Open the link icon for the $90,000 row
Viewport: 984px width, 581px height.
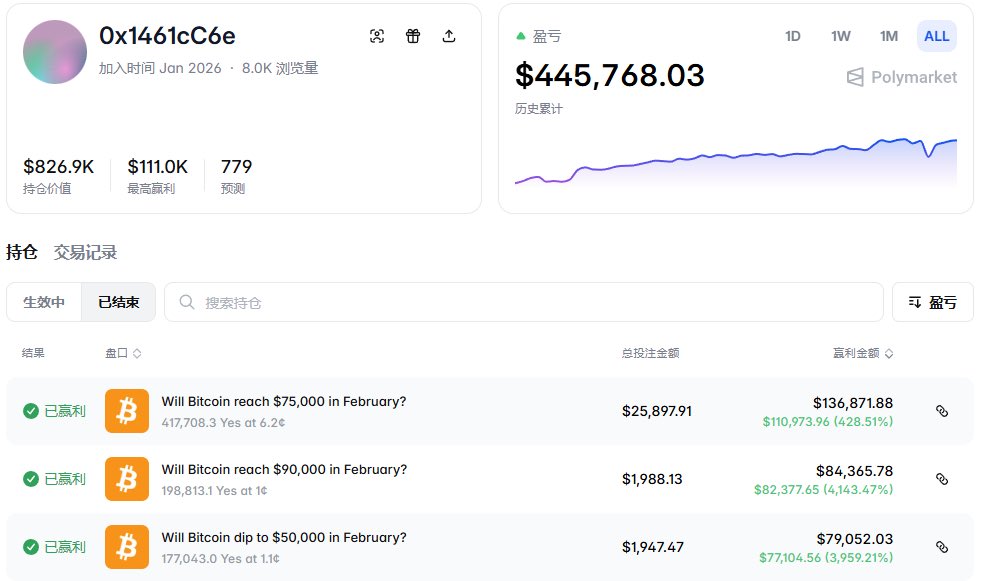click(x=941, y=479)
